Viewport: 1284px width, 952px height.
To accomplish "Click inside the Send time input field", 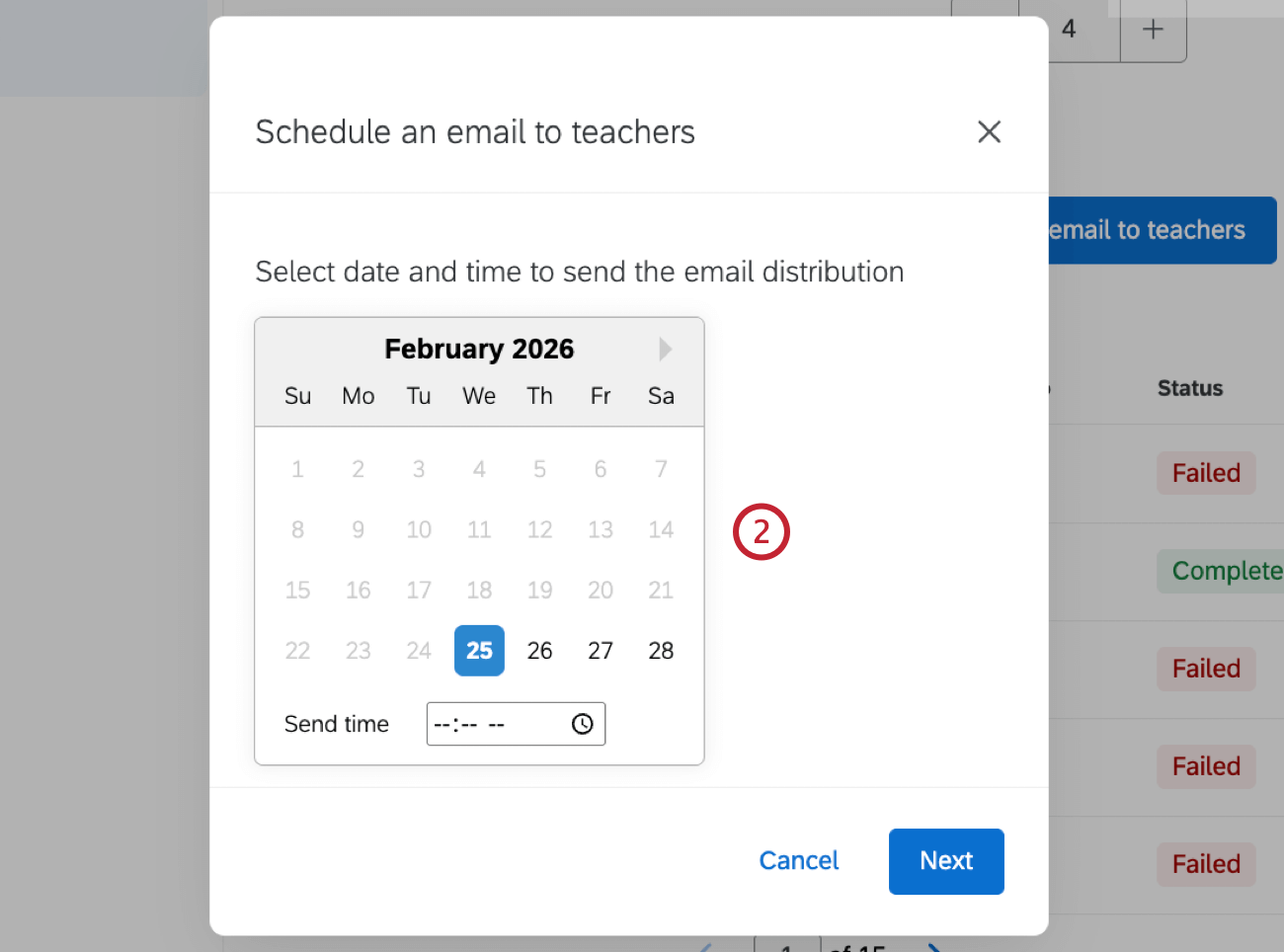I will (x=494, y=724).
